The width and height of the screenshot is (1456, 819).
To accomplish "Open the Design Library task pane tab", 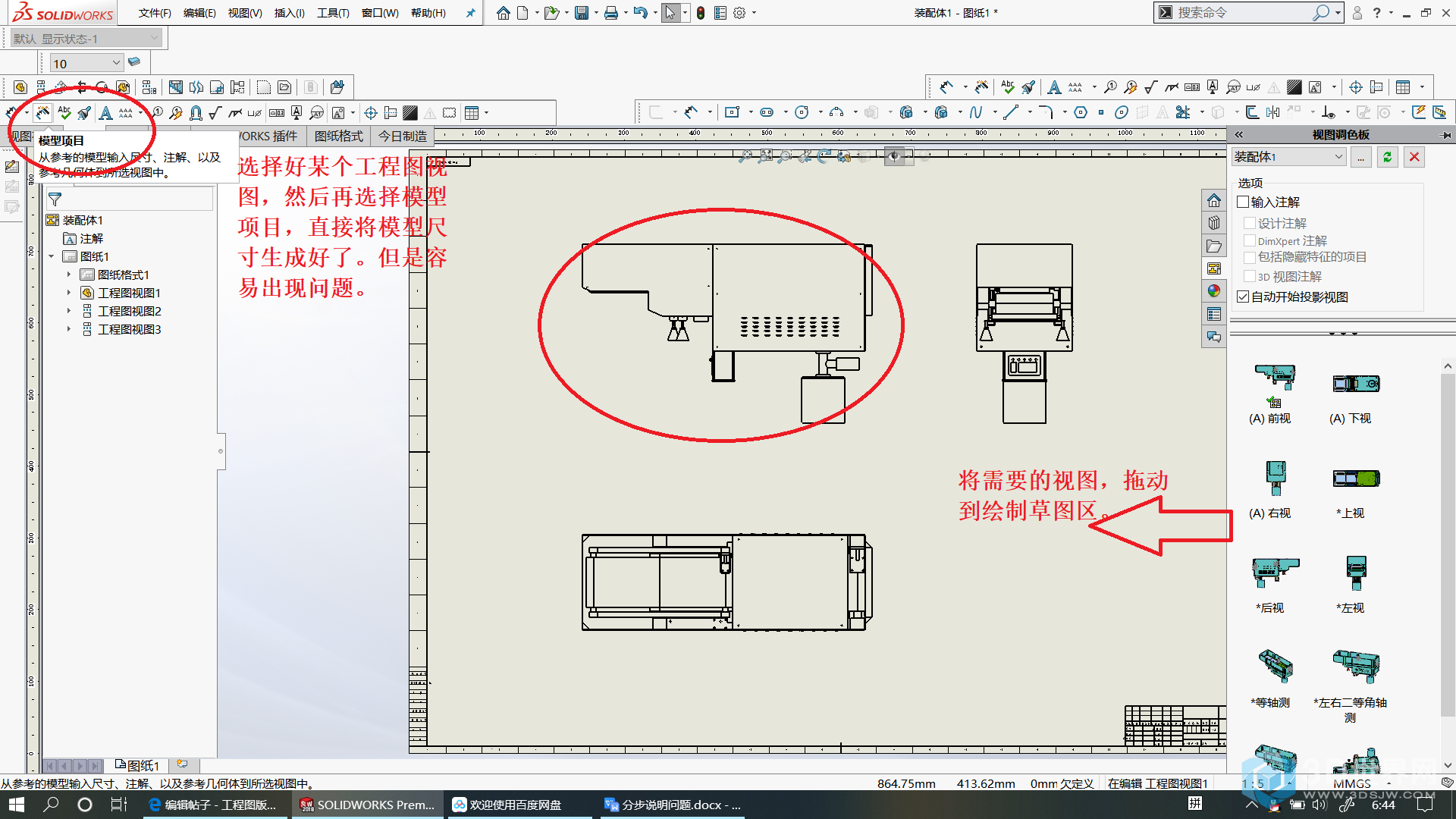I will pos(1214,223).
